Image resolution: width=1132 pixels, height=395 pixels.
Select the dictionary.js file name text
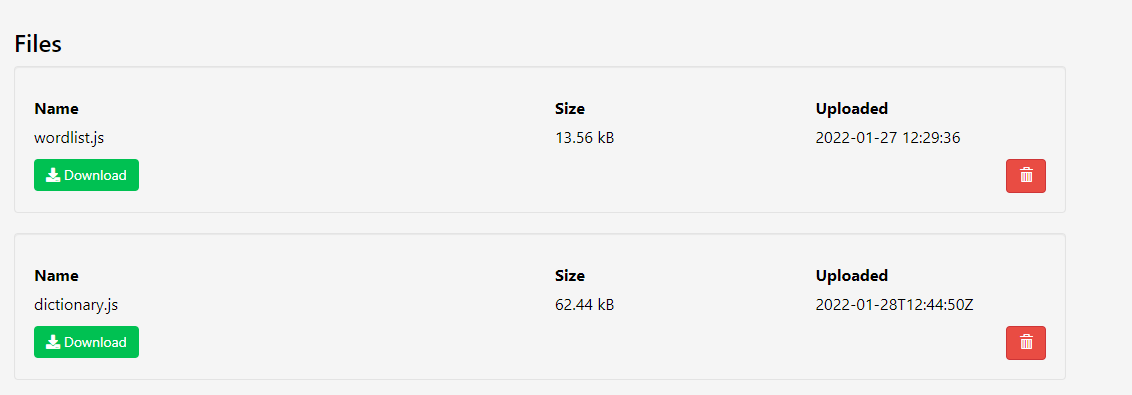pyautogui.click(x=76, y=305)
